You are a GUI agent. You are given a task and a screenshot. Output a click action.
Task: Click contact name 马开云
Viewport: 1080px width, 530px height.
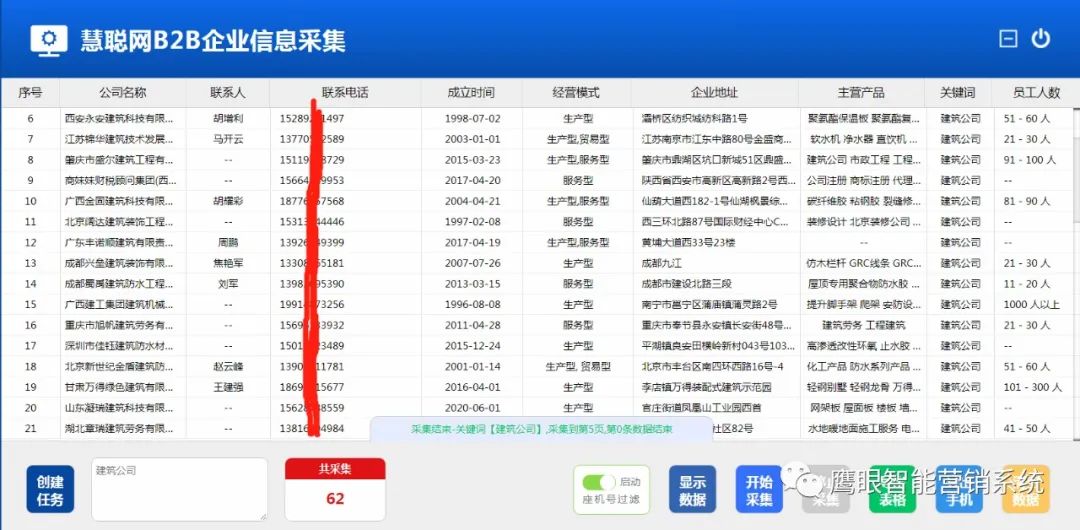[x=228, y=139]
